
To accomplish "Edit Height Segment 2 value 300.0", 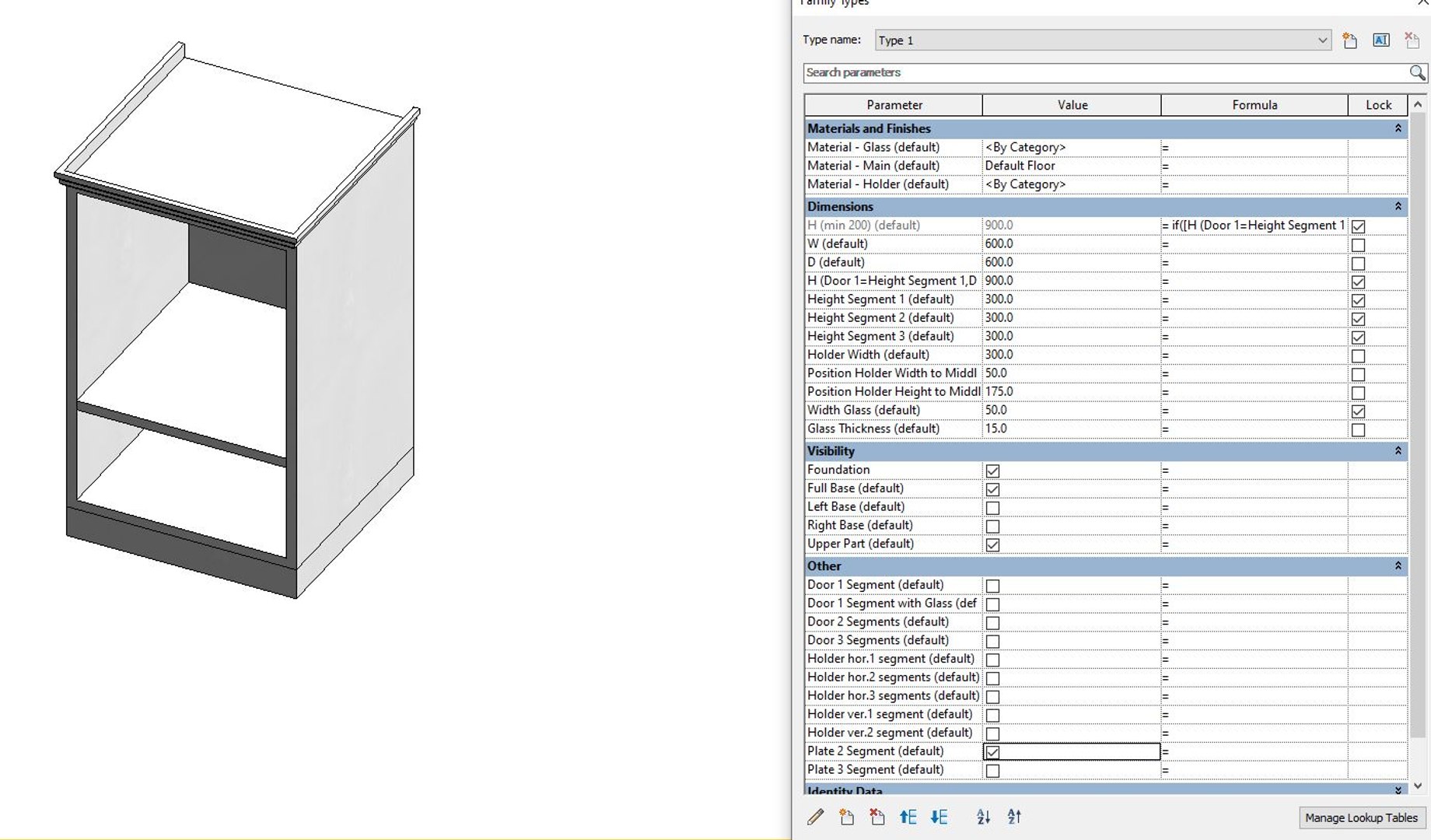I will pyautogui.click(x=1072, y=317).
